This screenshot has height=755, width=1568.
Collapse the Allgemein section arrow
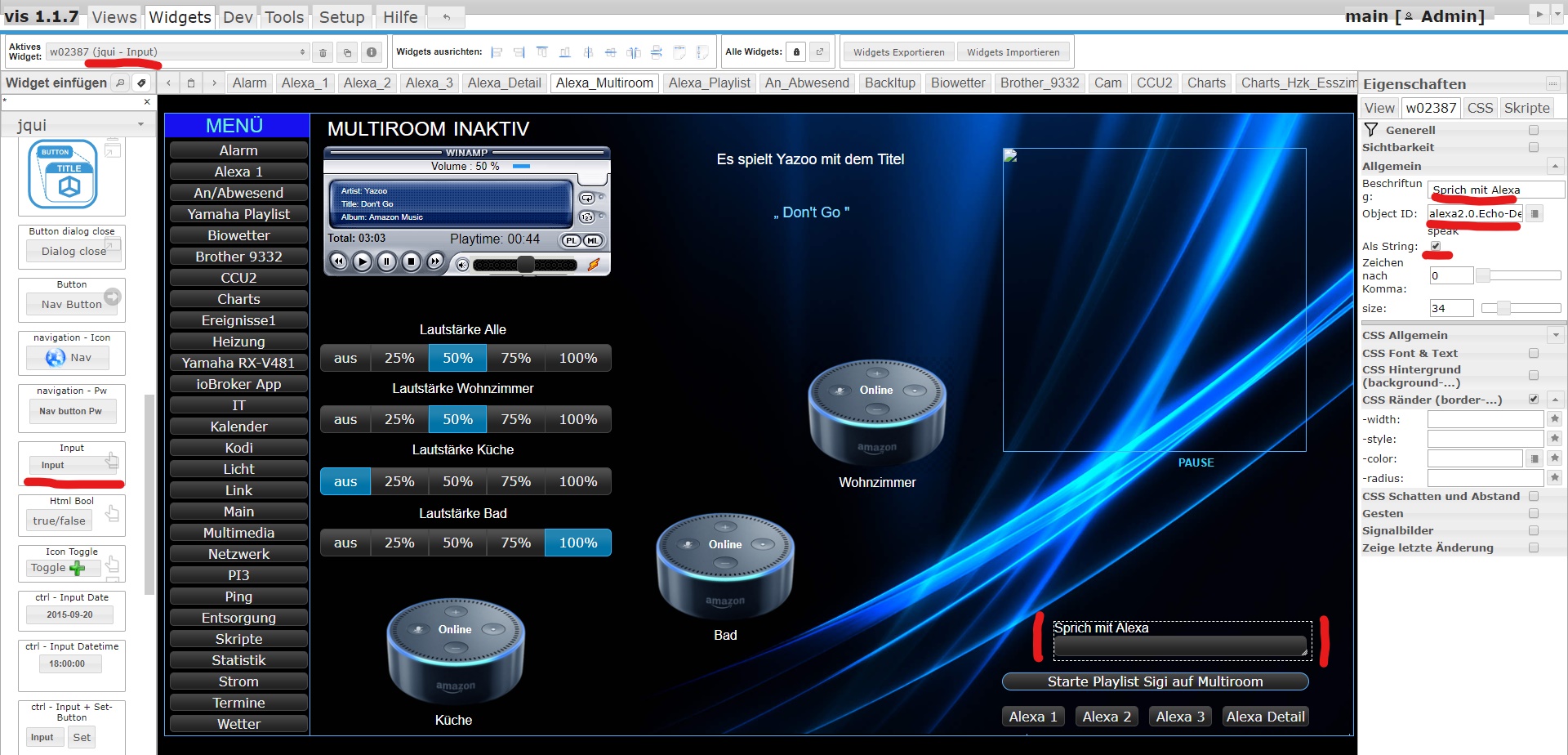tap(1556, 166)
